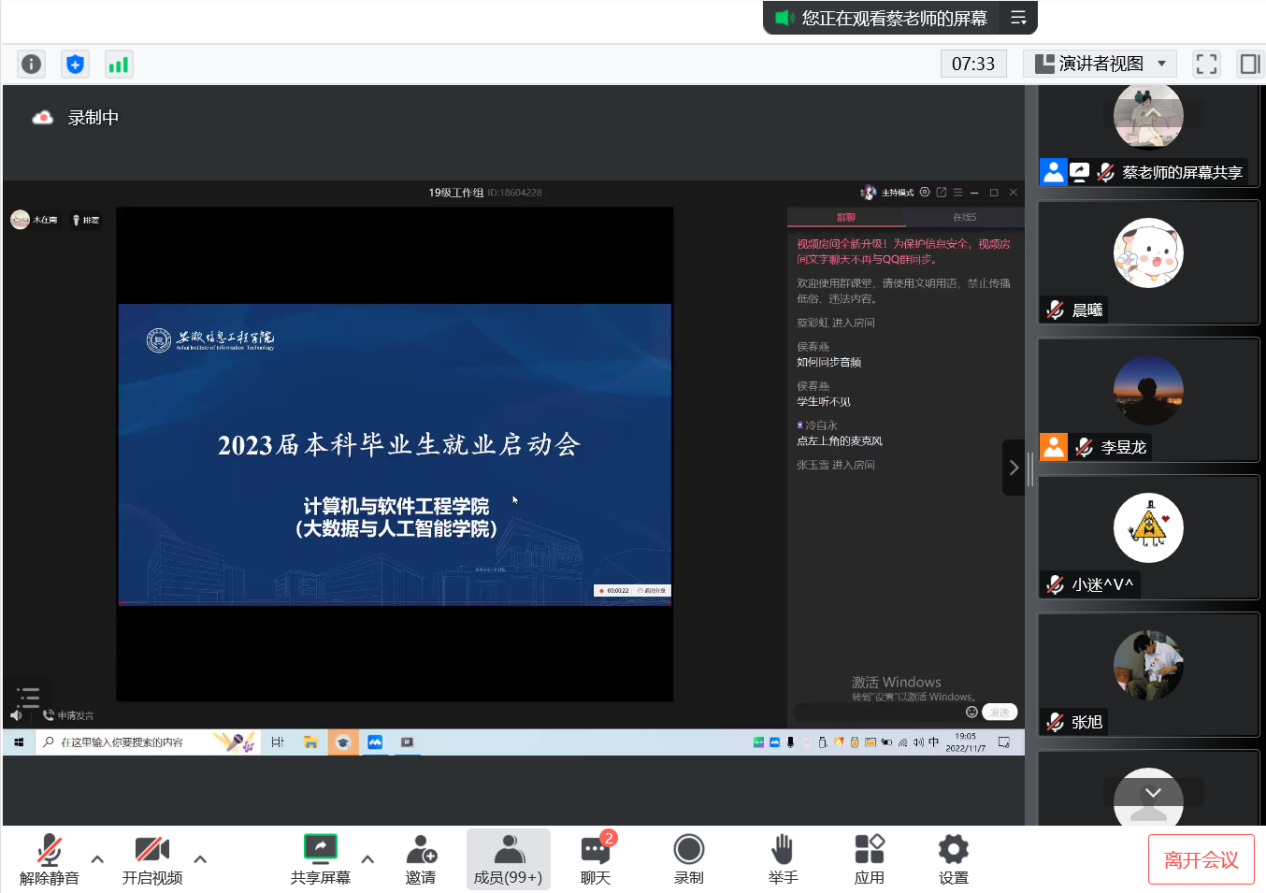
Task: Turn on camera via 开启视频
Action: coord(151,858)
